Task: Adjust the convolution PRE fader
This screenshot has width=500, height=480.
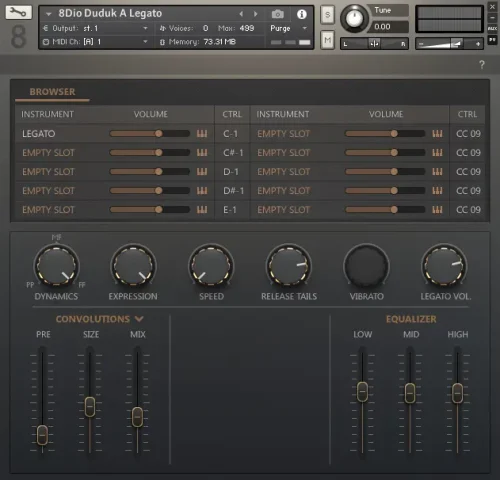Action: [x=42, y=435]
